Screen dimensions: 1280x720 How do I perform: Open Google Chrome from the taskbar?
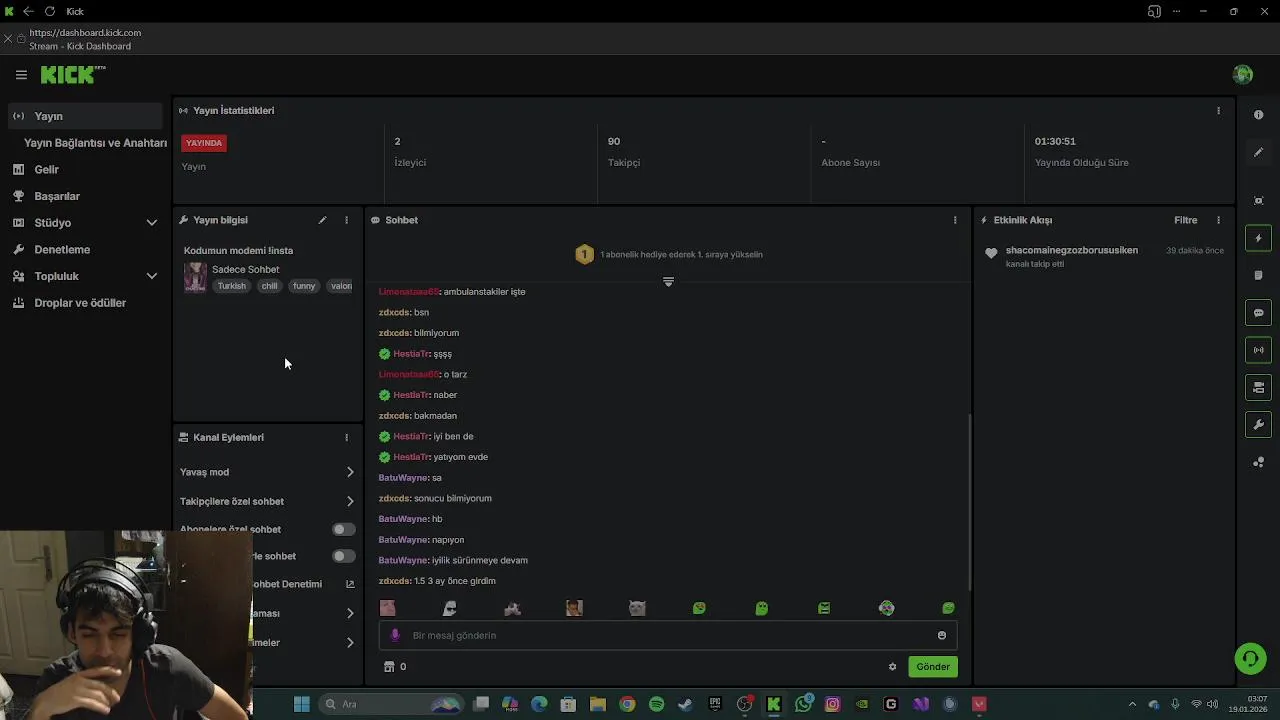(627, 704)
